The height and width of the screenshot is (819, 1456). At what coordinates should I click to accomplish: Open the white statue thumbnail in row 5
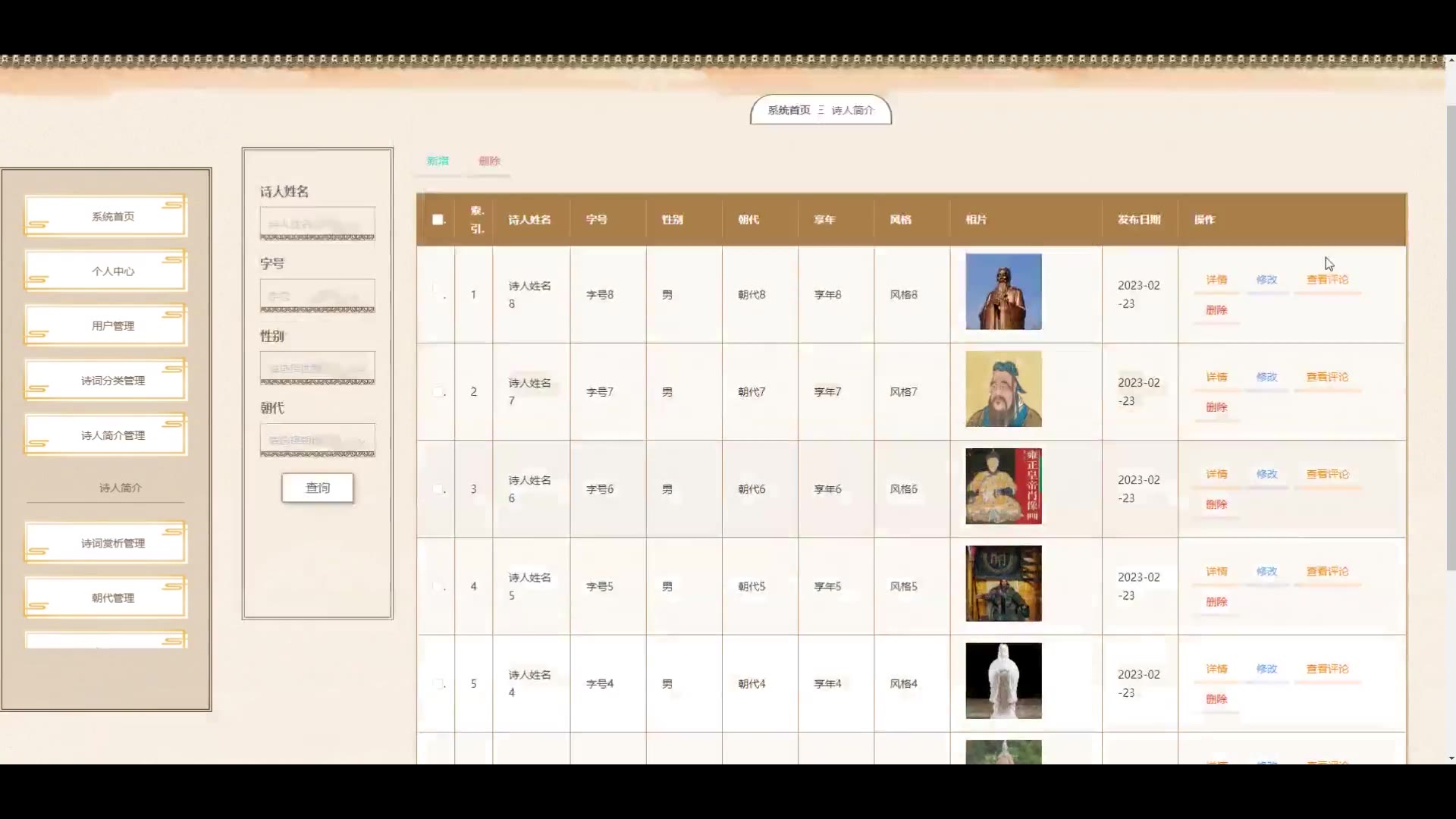pos(1003,680)
